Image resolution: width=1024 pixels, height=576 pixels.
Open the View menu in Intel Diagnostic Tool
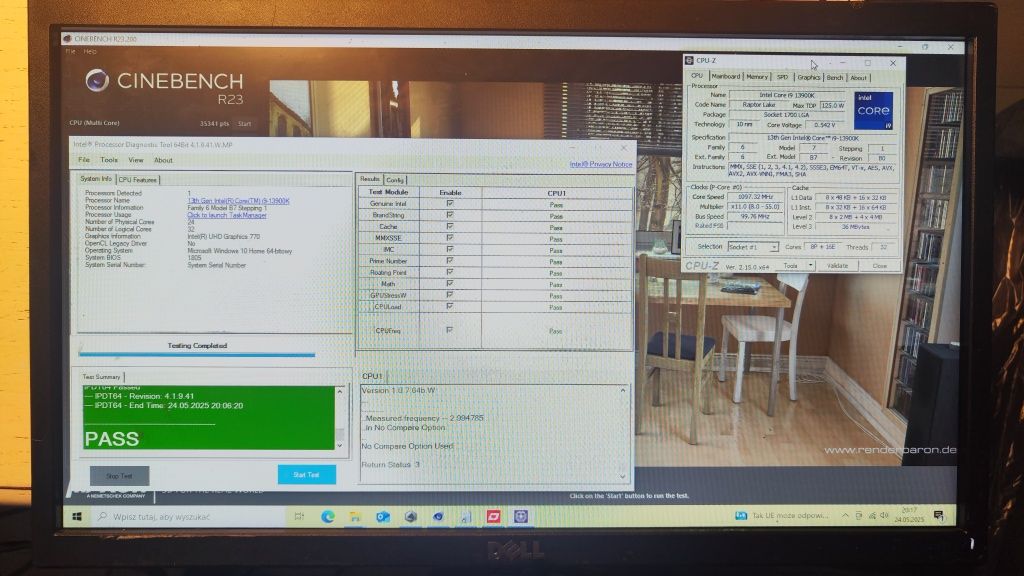(x=136, y=160)
